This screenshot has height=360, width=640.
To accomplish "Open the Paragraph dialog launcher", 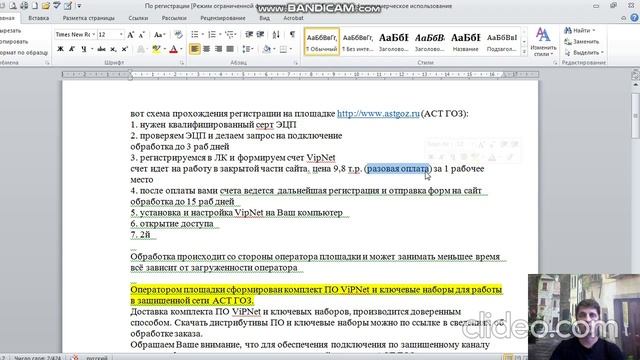I will (x=296, y=63).
